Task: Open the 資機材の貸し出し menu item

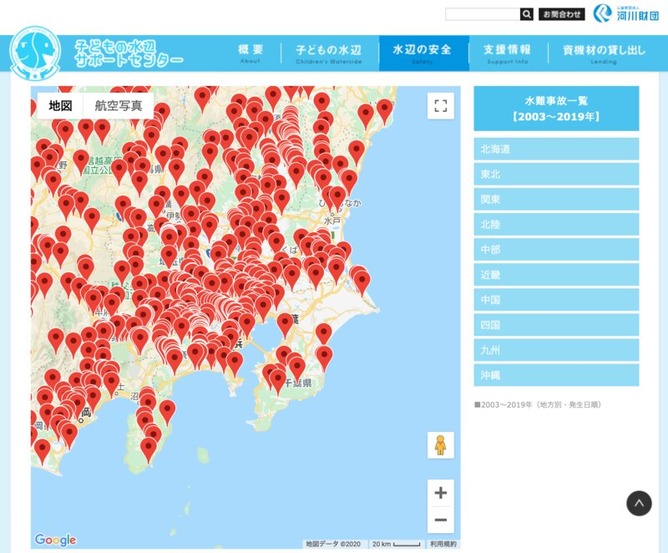Action: (604, 53)
